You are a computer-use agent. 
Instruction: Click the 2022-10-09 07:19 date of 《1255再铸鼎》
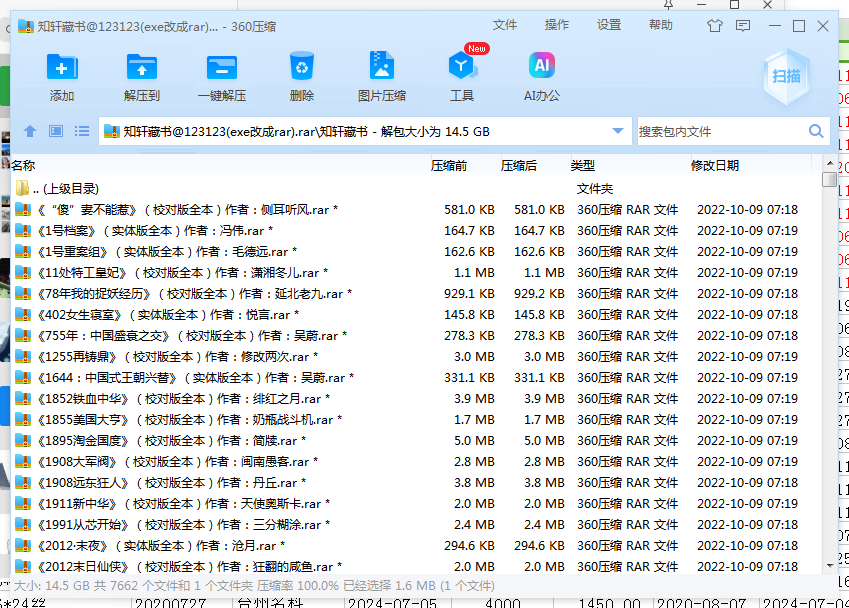[x=747, y=357]
